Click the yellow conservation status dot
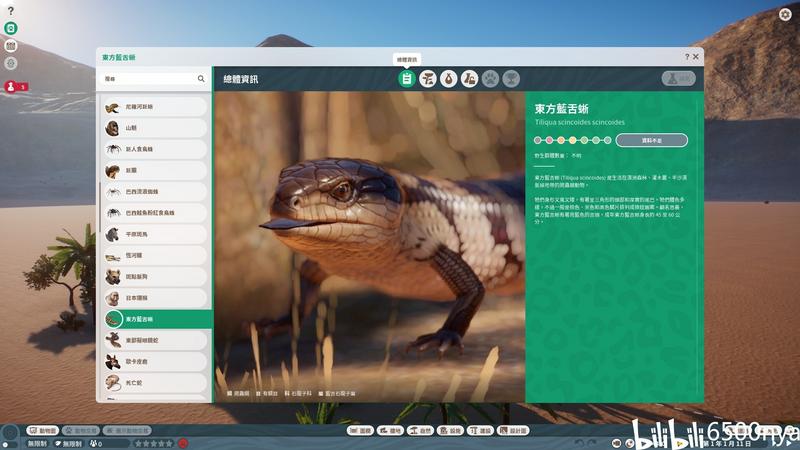Viewport: 800px width, 450px height. [572, 140]
